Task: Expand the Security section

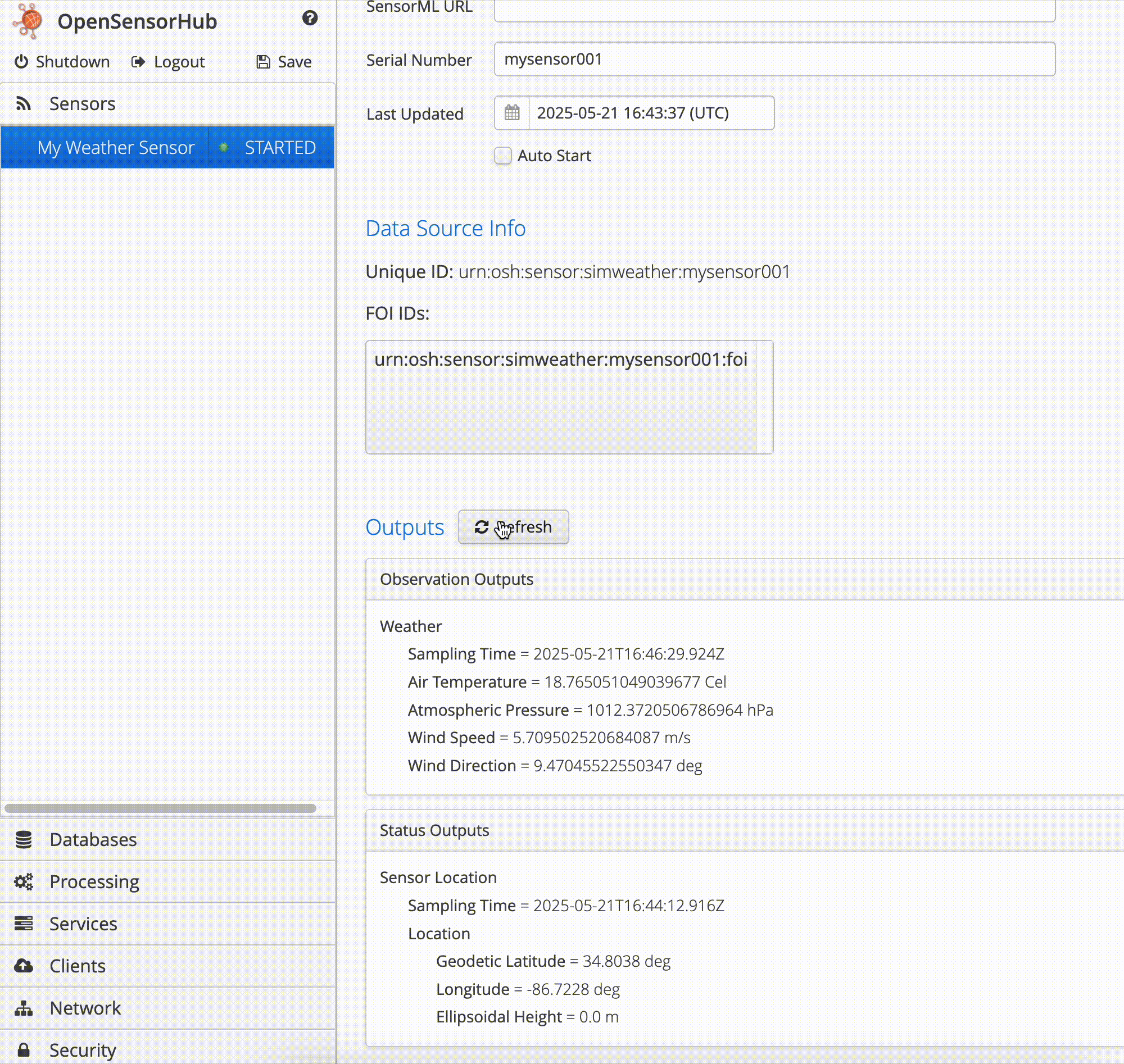Action: point(83,1050)
